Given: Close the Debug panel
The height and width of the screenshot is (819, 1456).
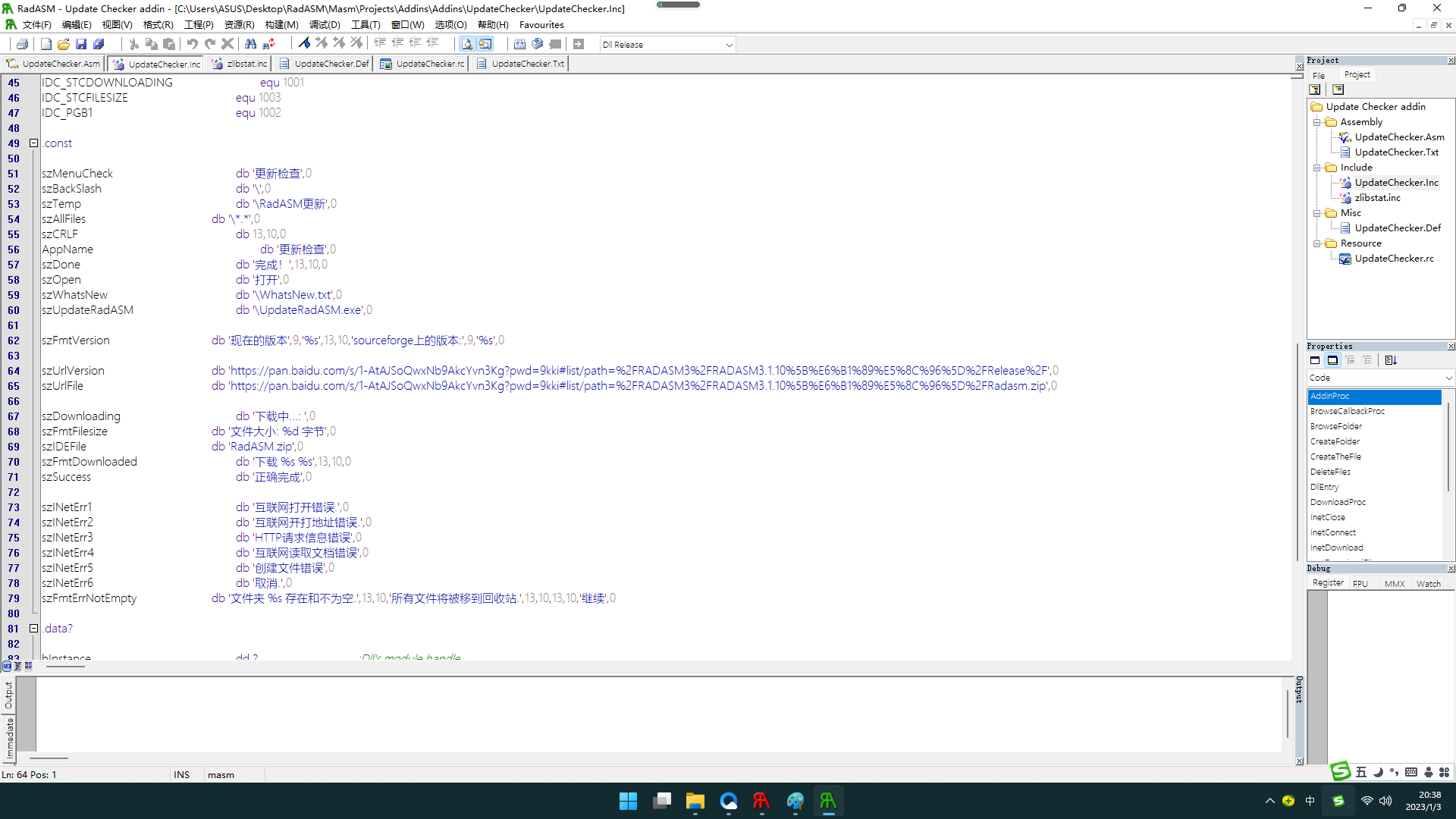Looking at the screenshot, I should click(x=1451, y=568).
